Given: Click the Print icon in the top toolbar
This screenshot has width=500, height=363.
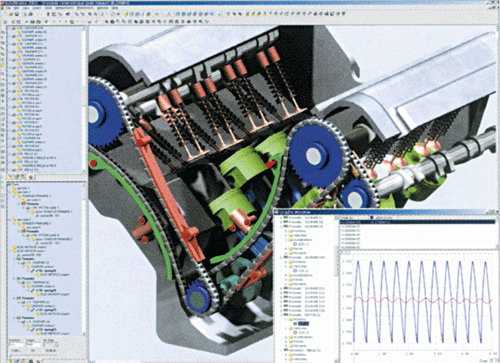Looking at the screenshot, I should pos(31,14).
